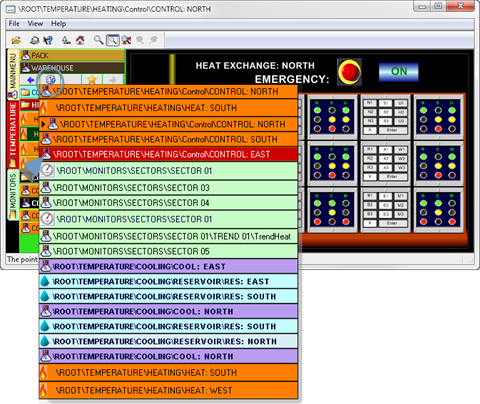Click the printer icon in the toolbar
Image resolution: width=480 pixels, height=404 pixels.
(34, 41)
